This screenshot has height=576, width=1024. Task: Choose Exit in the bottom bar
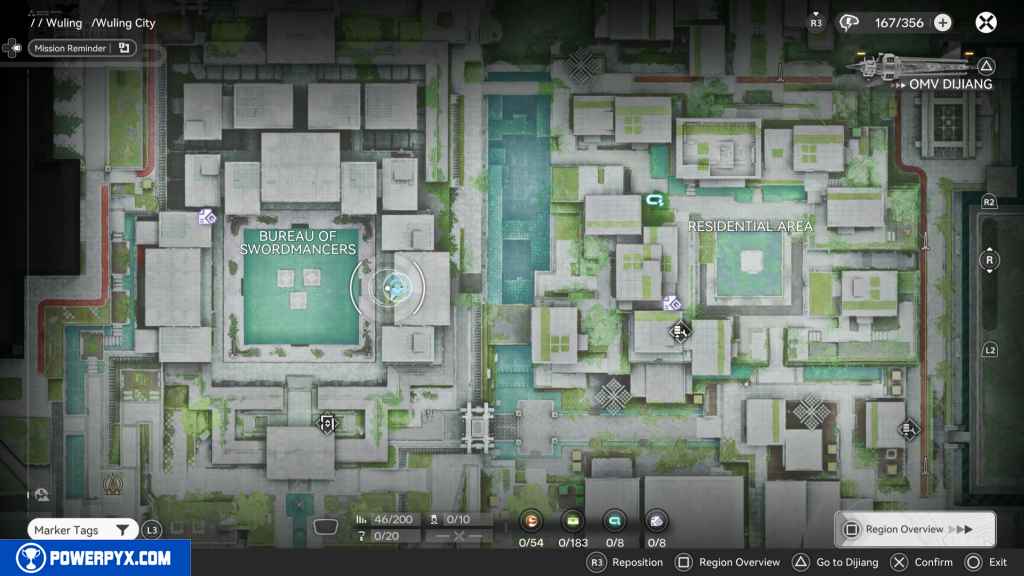(x=988, y=562)
